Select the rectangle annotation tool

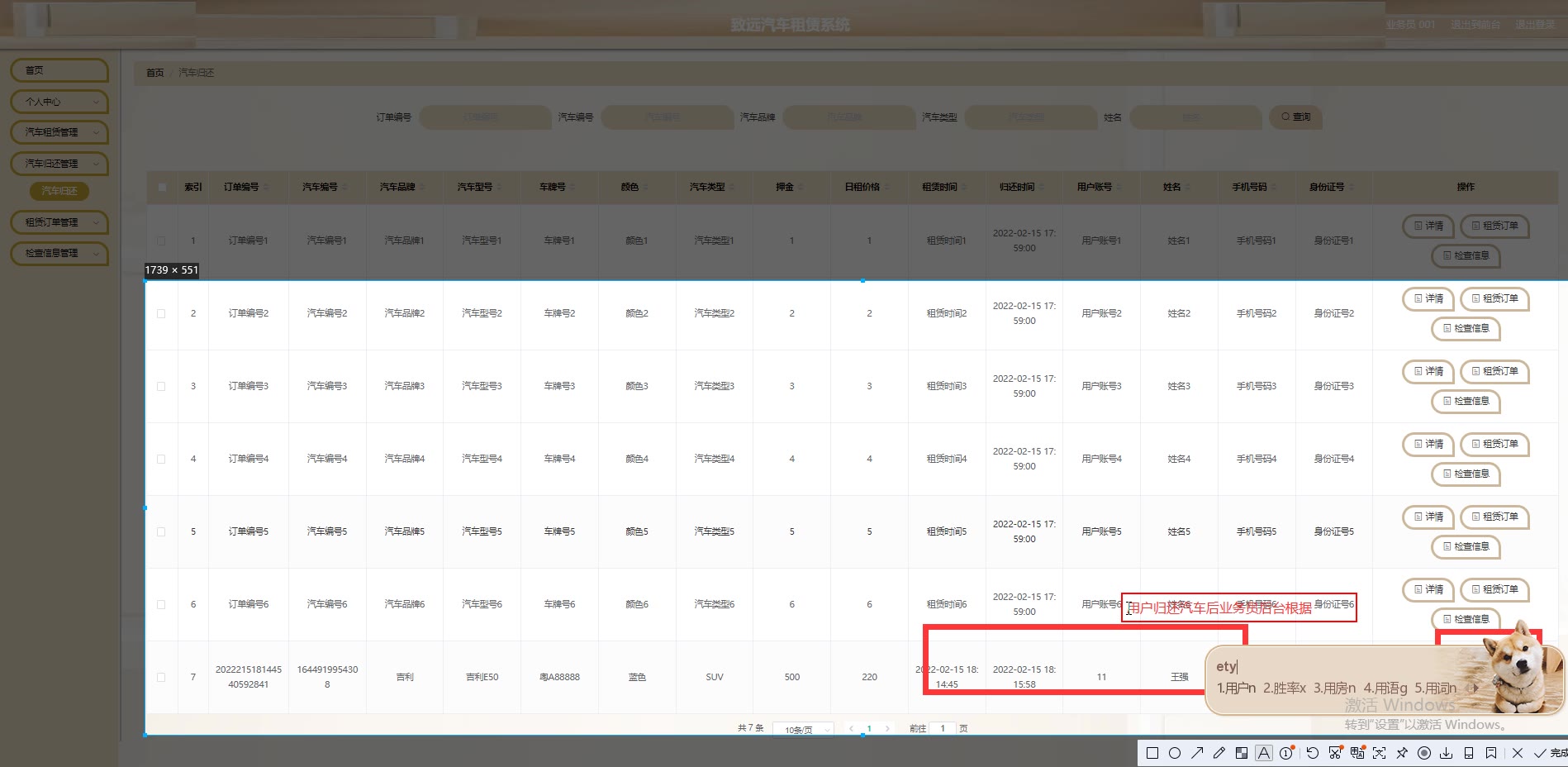pos(1152,753)
